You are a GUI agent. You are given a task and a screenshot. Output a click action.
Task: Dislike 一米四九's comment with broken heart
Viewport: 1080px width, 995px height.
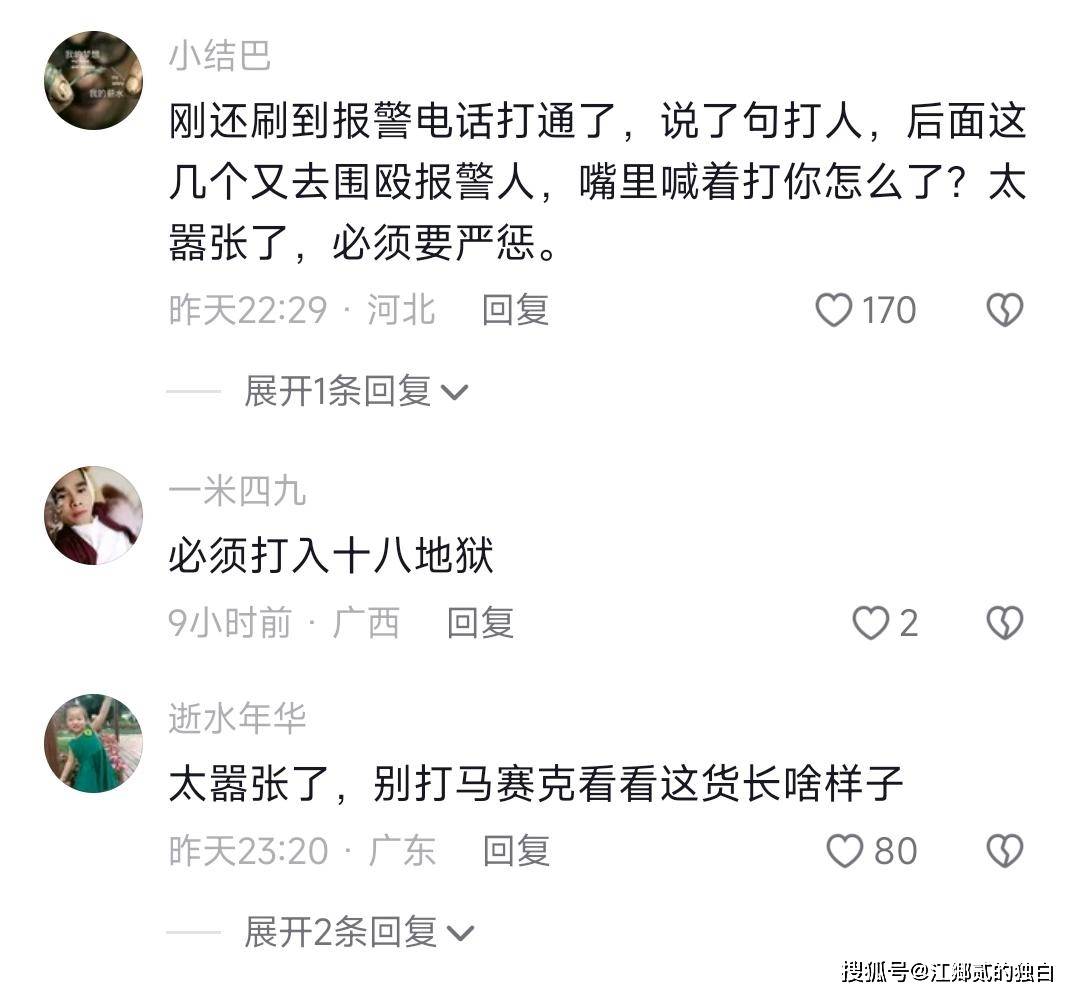click(1005, 623)
